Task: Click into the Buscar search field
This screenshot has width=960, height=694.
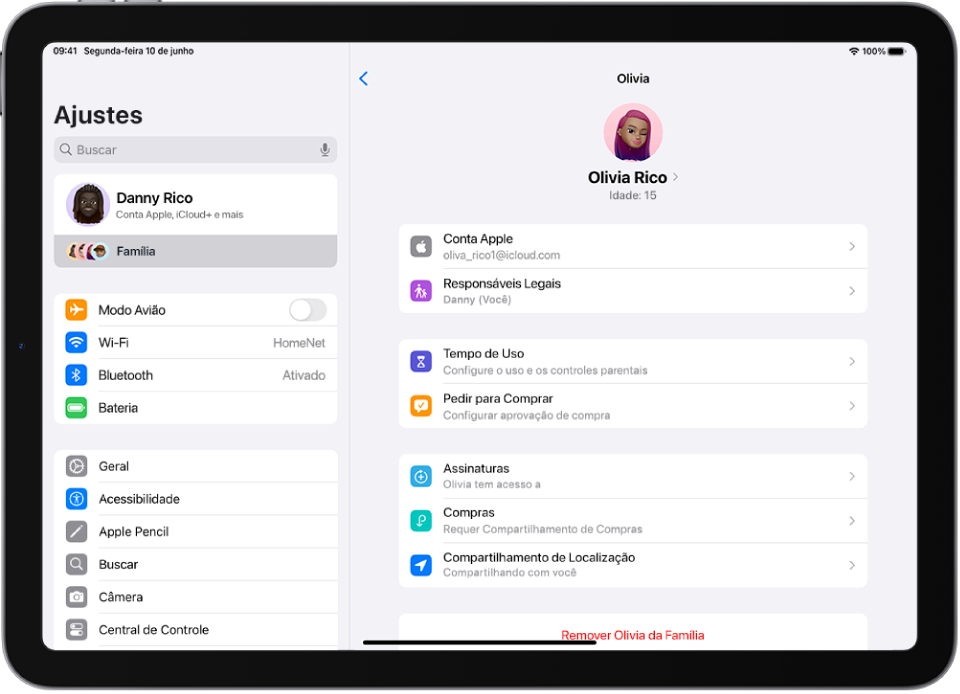Action: point(195,150)
